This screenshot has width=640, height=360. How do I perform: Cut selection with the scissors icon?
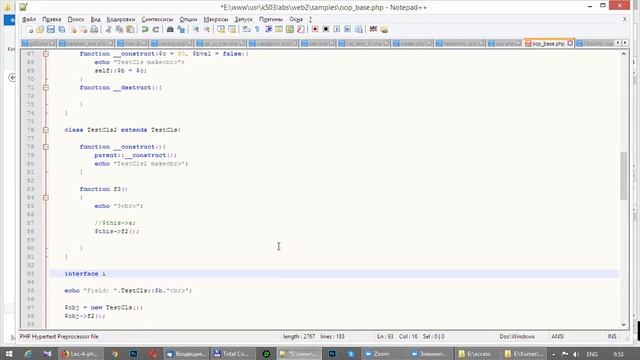point(108,29)
